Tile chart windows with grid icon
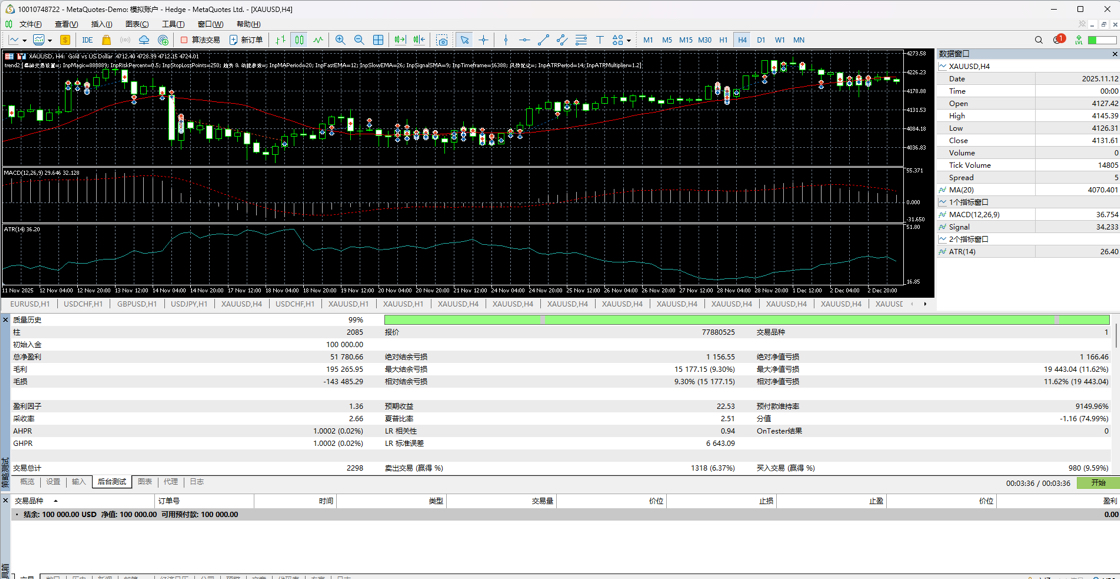The image size is (1120, 579). point(378,40)
